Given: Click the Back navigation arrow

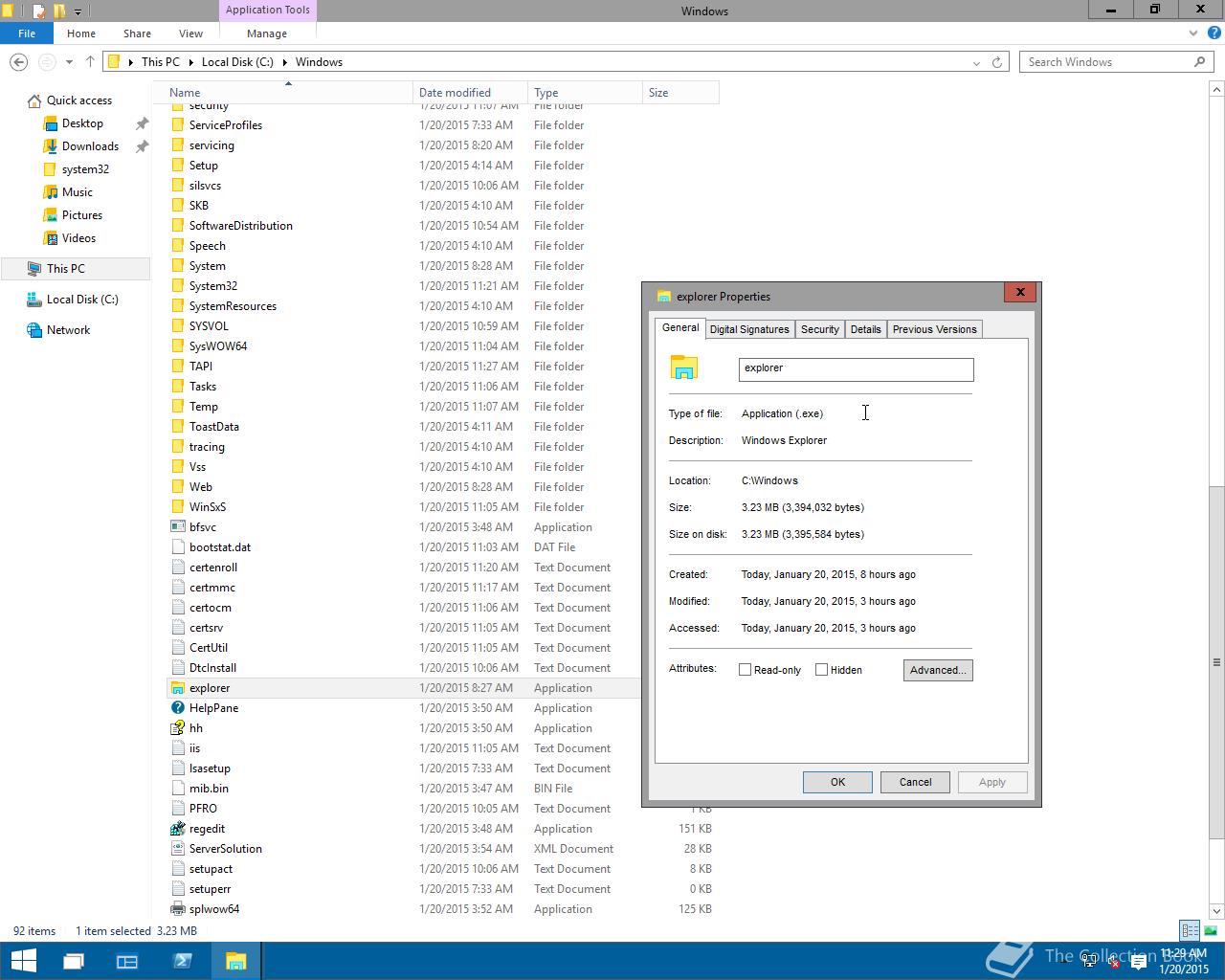Looking at the screenshot, I should (x=18, y=62).
